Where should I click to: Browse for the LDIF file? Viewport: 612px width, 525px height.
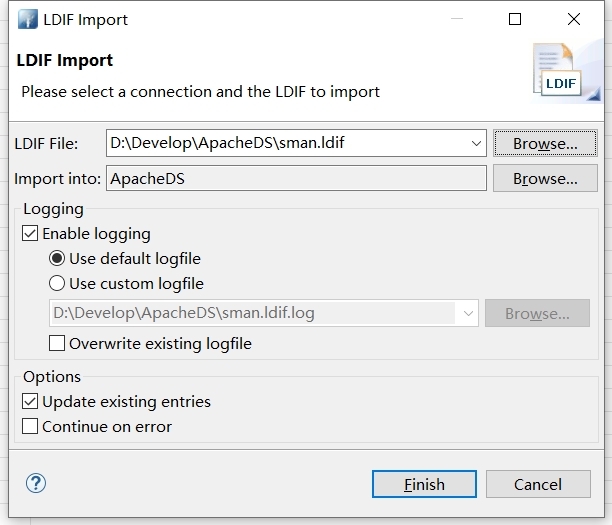(545, 144)
